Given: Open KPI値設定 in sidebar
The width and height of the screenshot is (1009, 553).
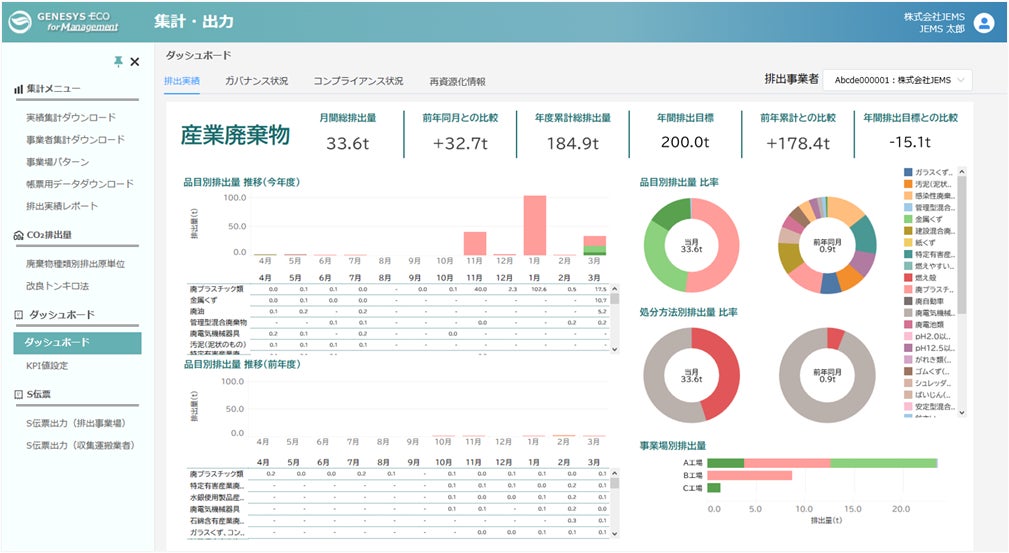Looking at the screenshot, I should tap(47, 366).
